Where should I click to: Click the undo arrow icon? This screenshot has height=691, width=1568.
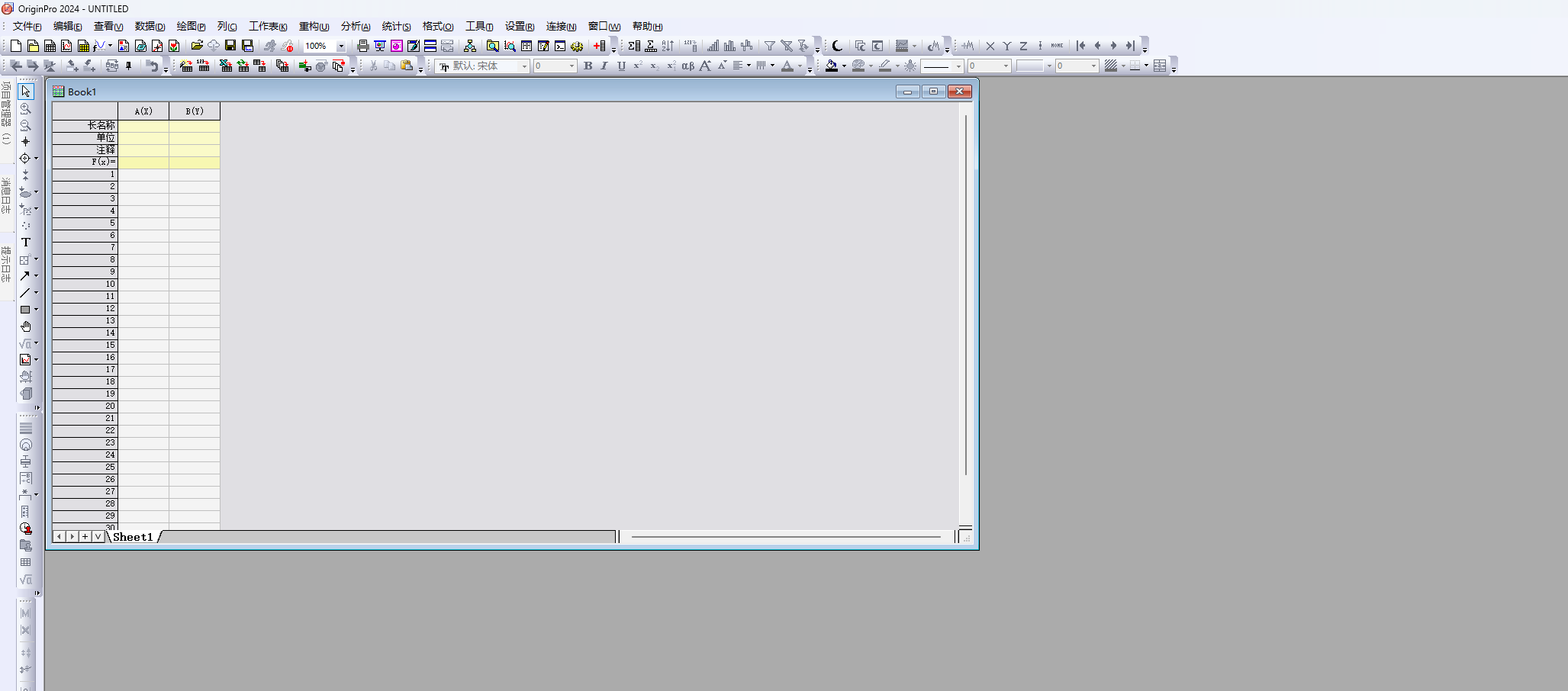[153, 66]
